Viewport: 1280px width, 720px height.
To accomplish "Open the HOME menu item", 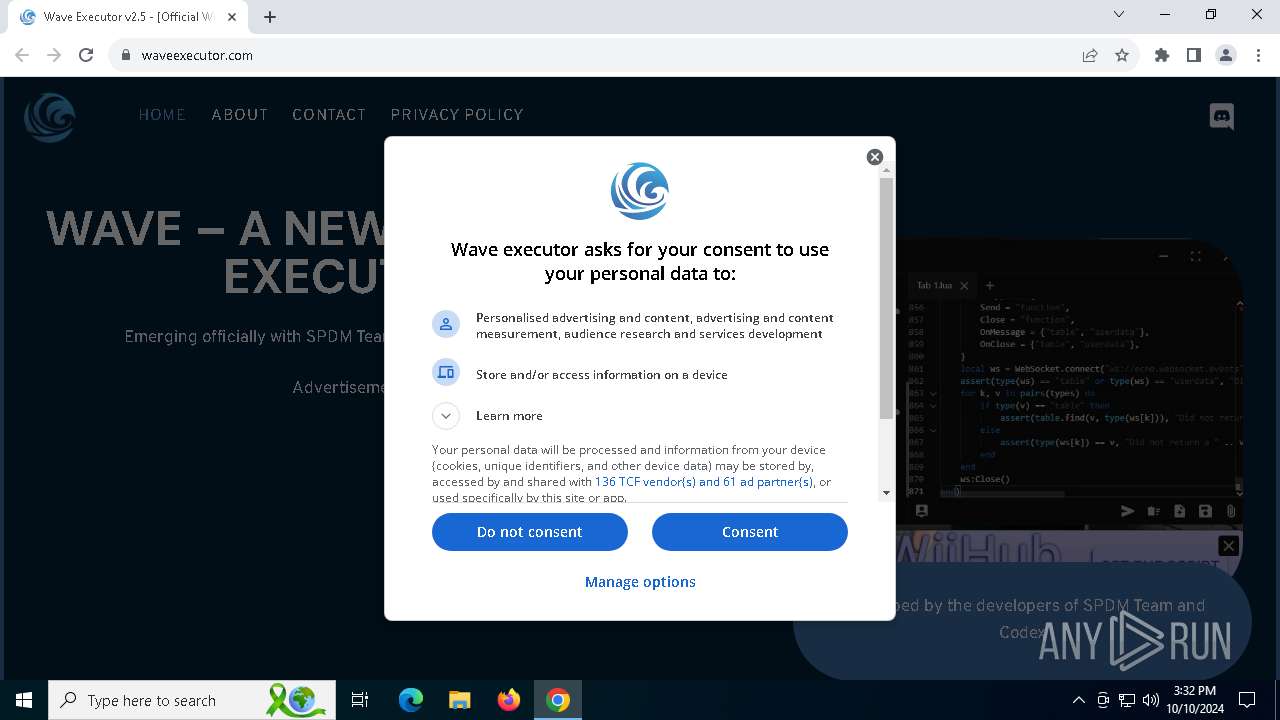I will [x=162, y=115].
